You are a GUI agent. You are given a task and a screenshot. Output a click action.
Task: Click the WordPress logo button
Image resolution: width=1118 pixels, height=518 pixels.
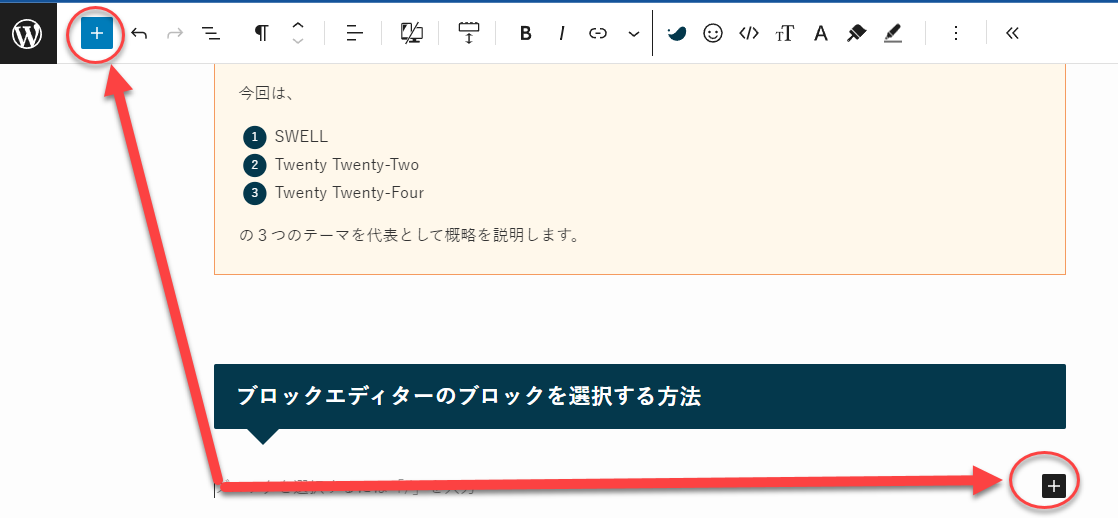coord(28,34)
